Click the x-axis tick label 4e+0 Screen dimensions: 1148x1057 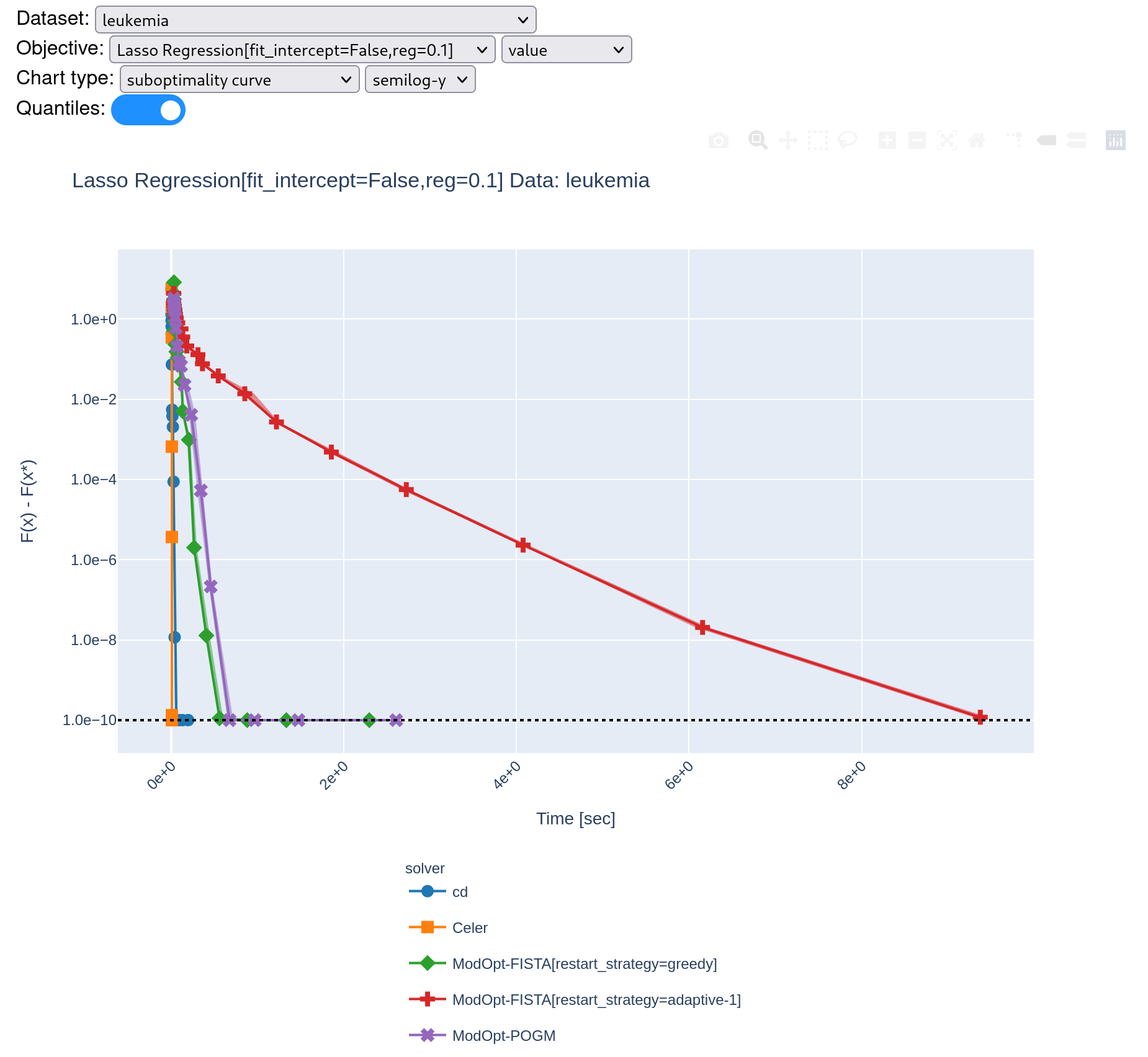(507, 775)
